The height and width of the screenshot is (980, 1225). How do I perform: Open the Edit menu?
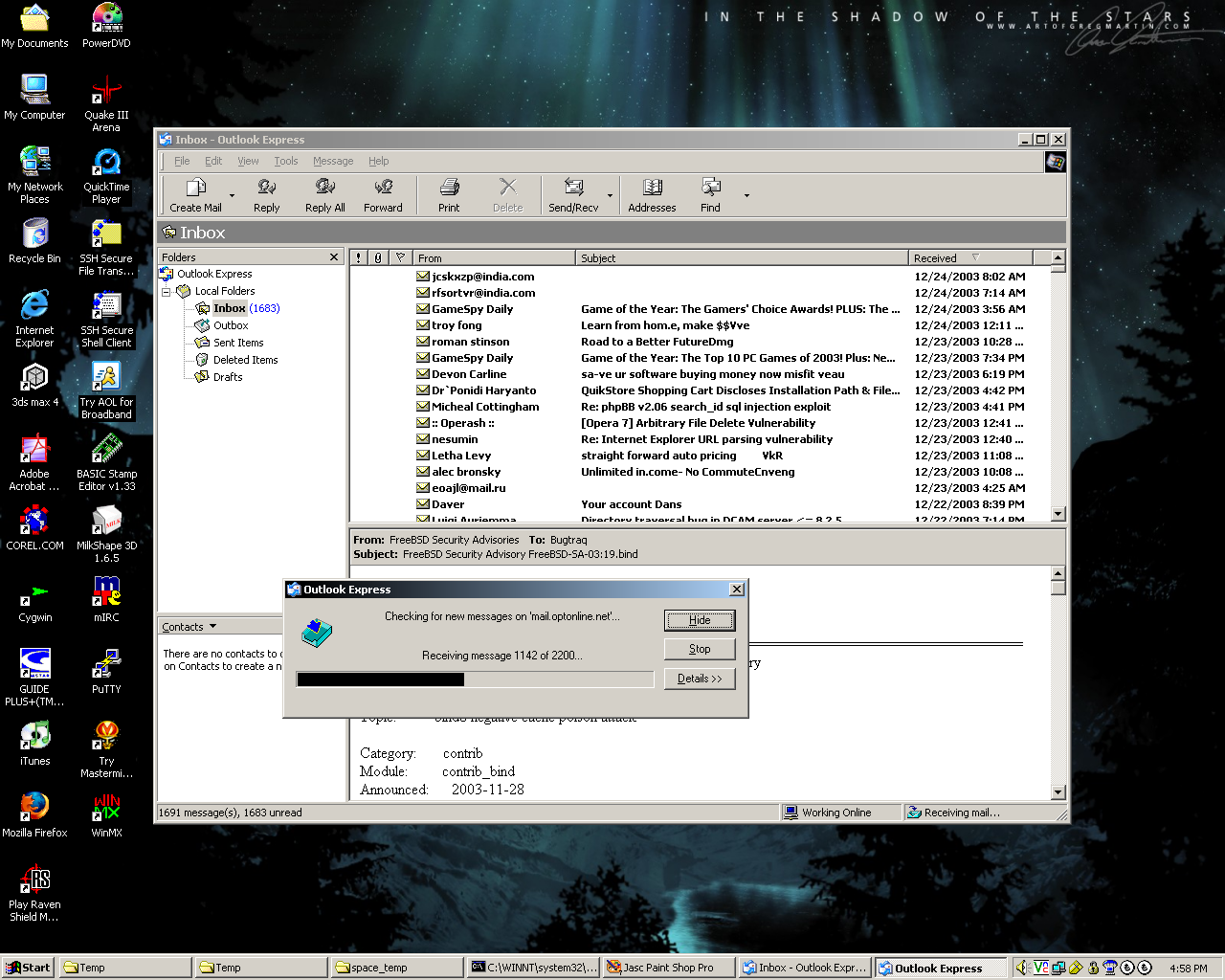[213, 161]
